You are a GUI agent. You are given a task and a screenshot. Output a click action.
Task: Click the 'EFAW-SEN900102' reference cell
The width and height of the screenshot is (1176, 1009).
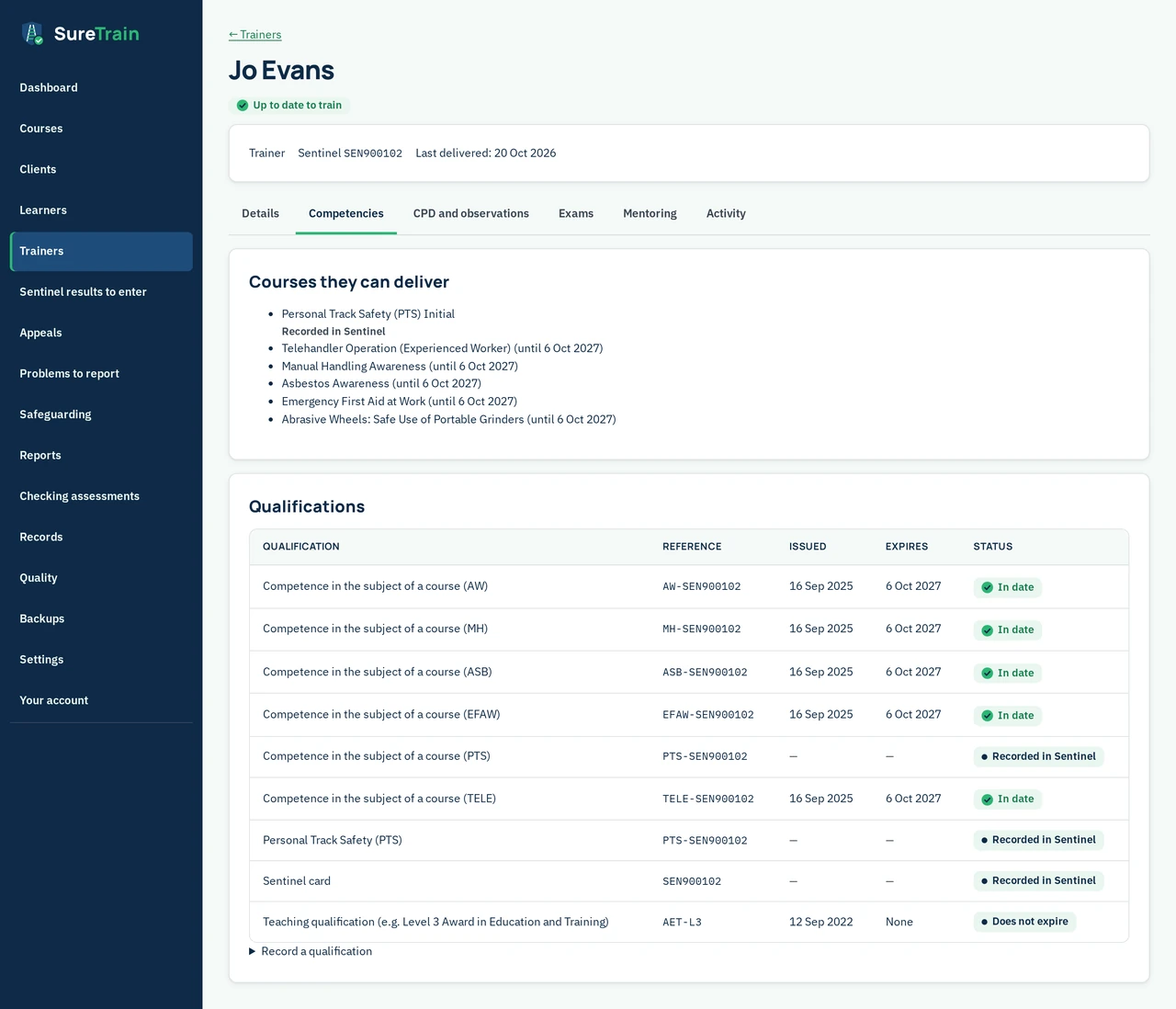click(x=708, y=715)
